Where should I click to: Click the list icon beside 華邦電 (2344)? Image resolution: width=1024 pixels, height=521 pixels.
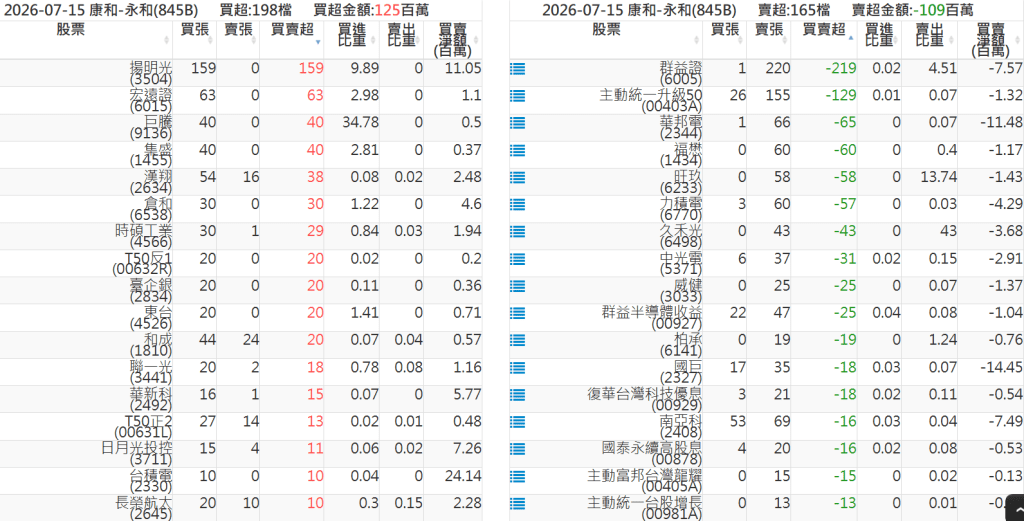tap(517, 123)
